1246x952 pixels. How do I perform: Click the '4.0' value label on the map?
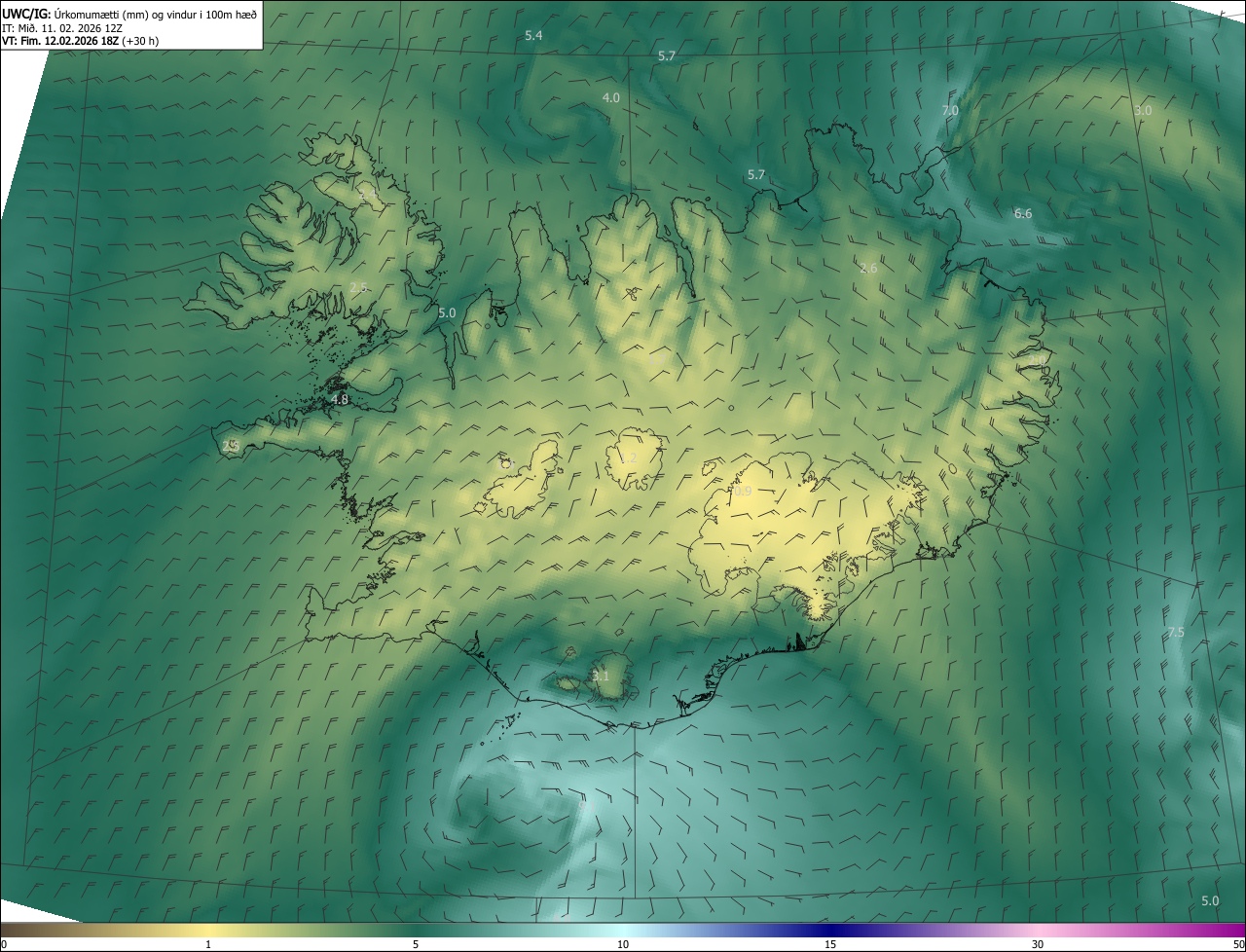[x=611, y=97]
